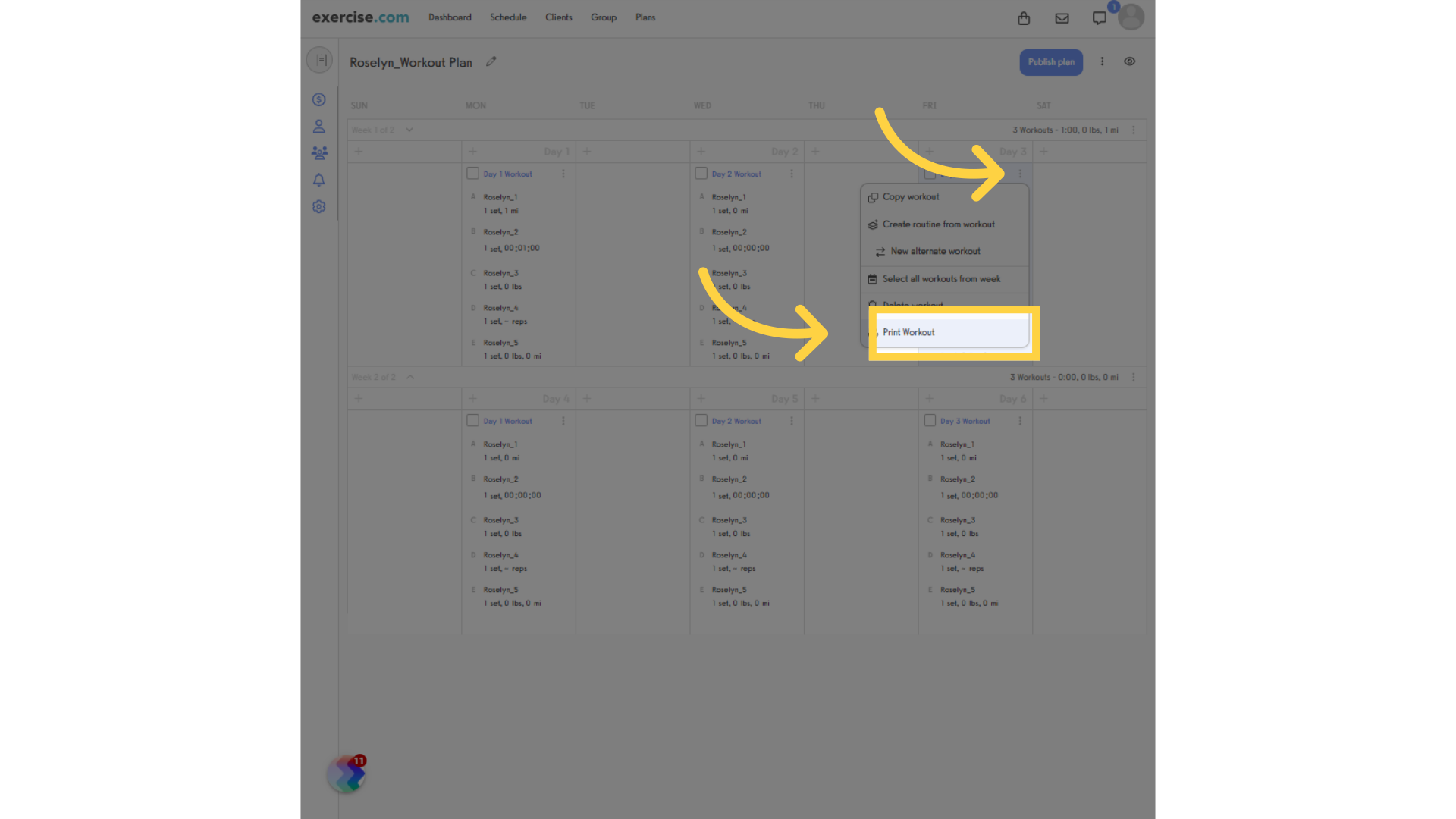Click the group people icon in sidebar
1456x819 pixels.
point(319,152)
